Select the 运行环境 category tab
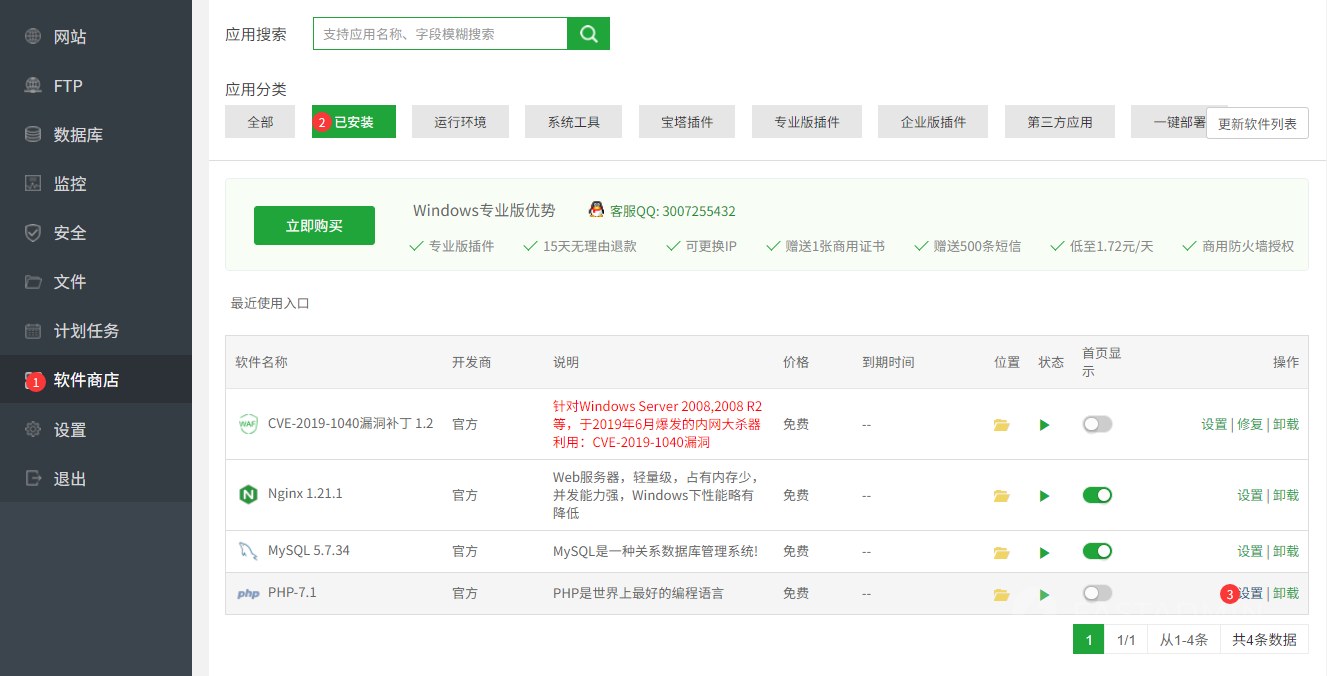This screenshot has height=676, width=1327. pos(460,122)
